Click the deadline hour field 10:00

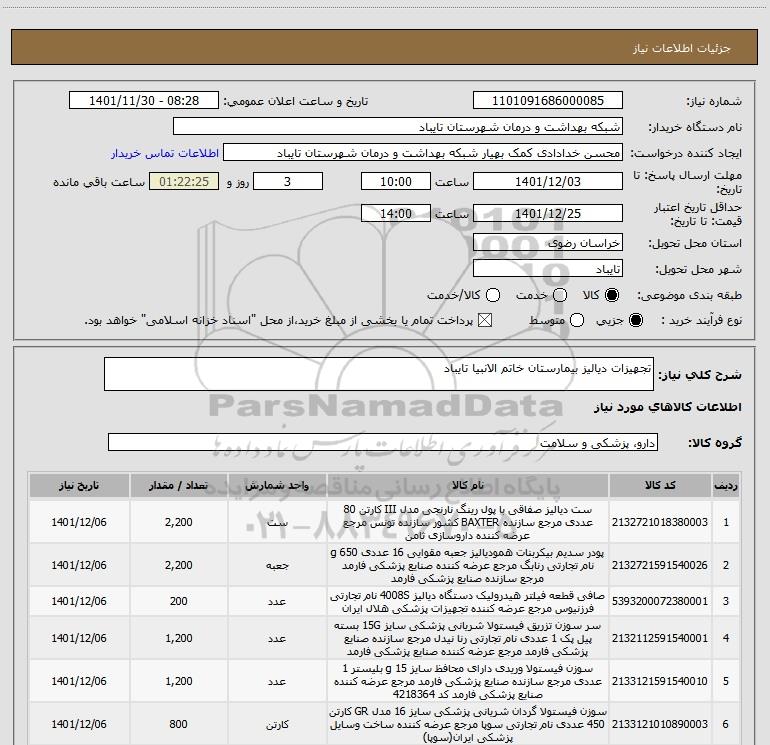(x=396, y=182)
